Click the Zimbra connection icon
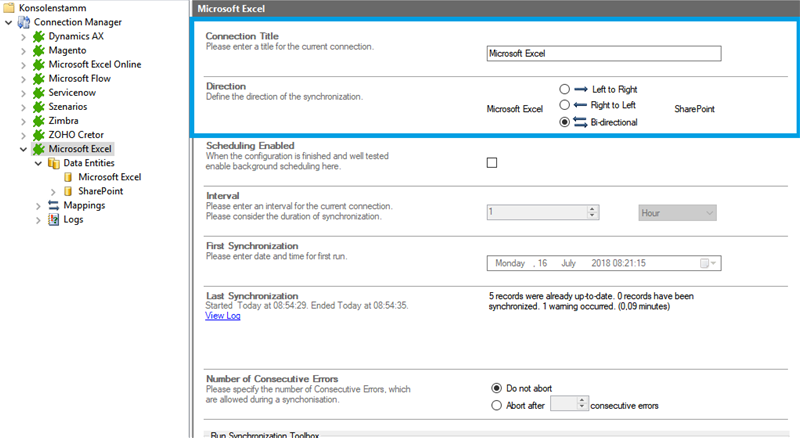 click(x=40, y=120)
